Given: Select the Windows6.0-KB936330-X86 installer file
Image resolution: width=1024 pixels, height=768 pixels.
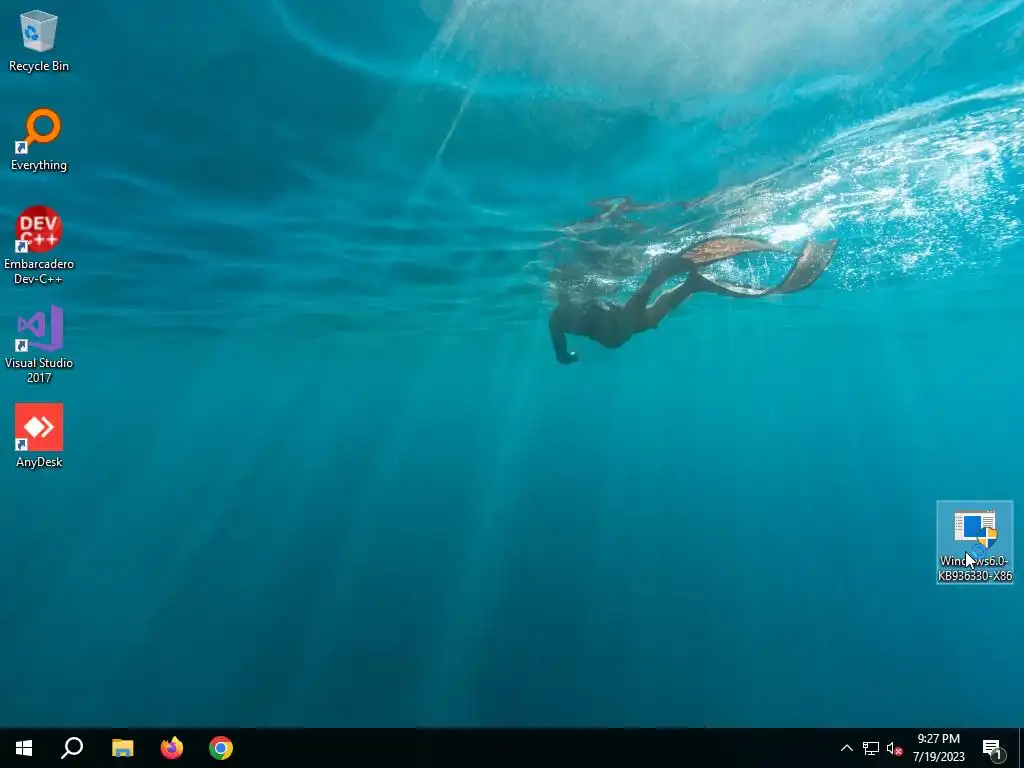Looking at the screenshot, I should (x=974, y=542).
